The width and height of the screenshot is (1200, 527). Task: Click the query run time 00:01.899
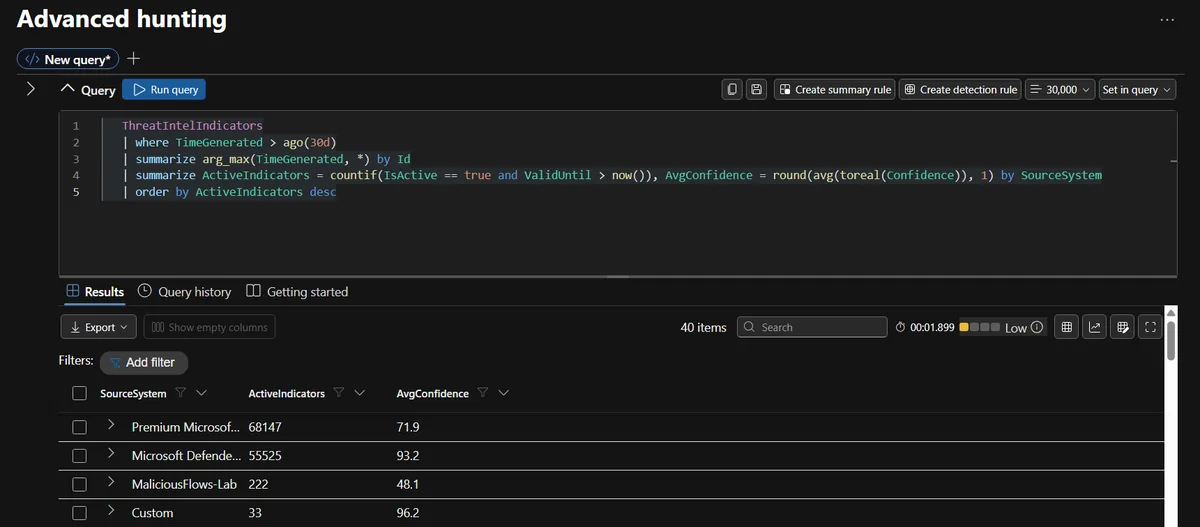[x=932, y=327]
